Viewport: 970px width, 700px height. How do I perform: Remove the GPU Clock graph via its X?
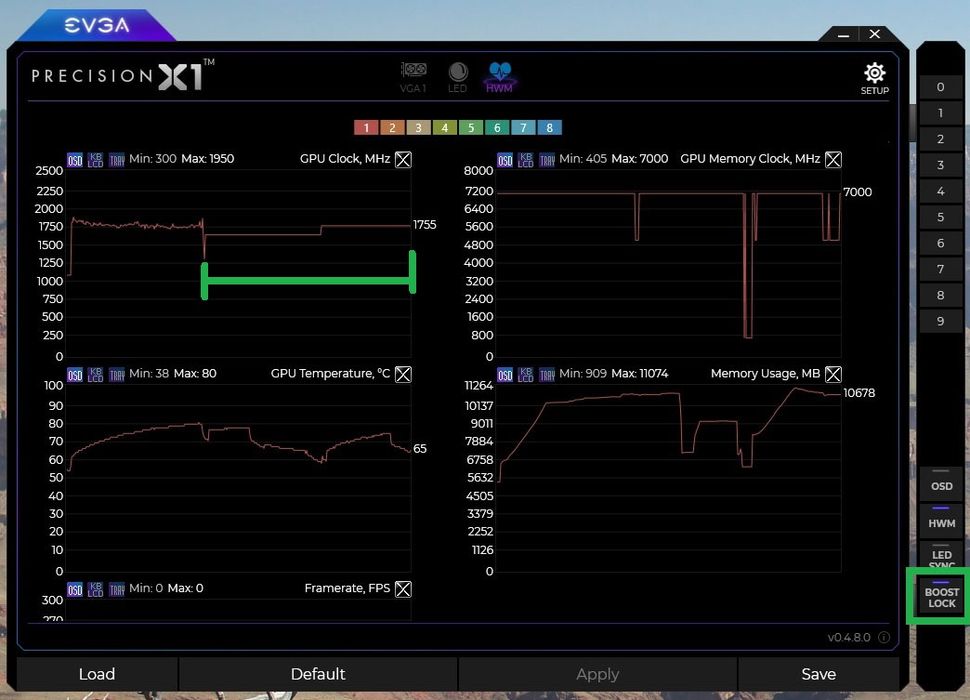point(403,159)
